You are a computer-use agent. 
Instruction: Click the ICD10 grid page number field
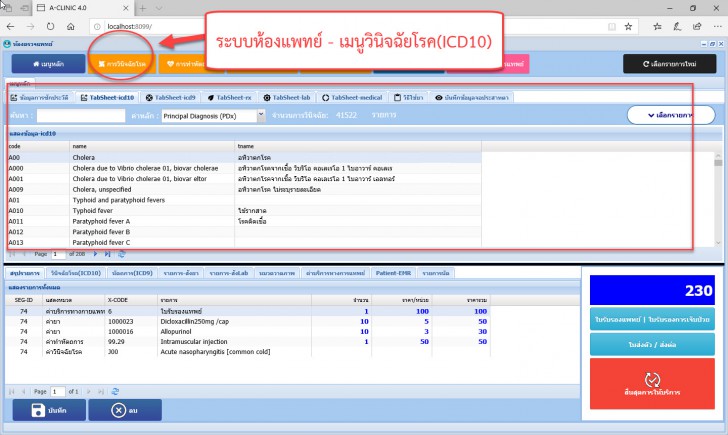pyautogui.click(x=58, y=254)
